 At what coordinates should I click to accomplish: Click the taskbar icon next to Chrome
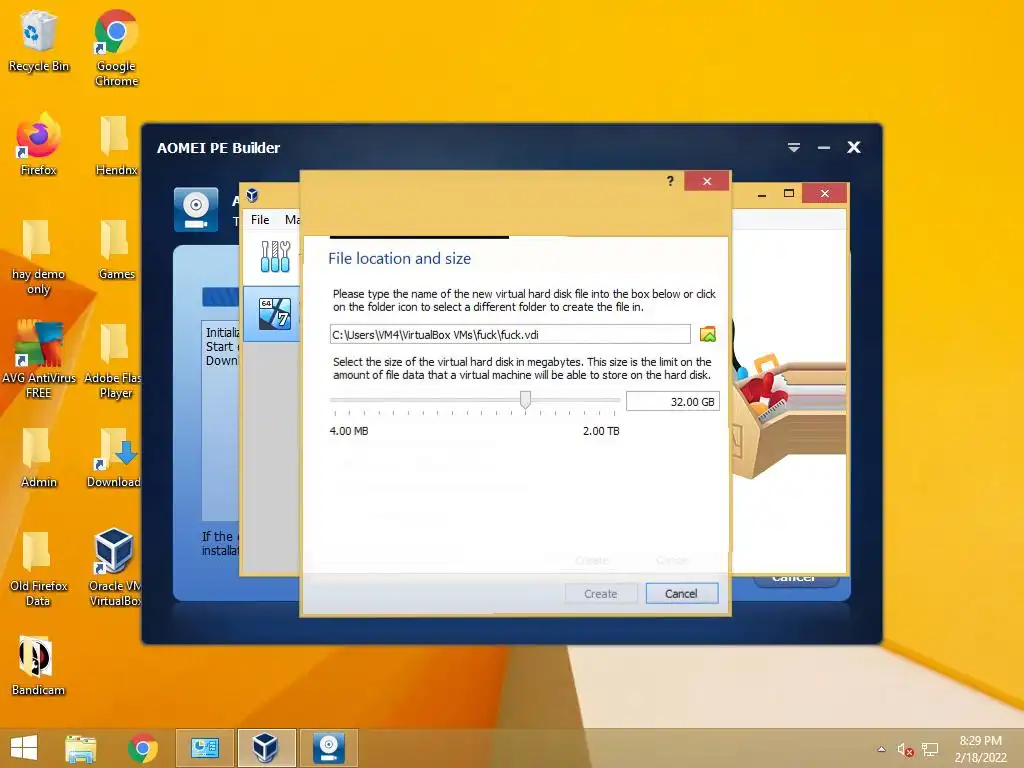pos(204,748)
